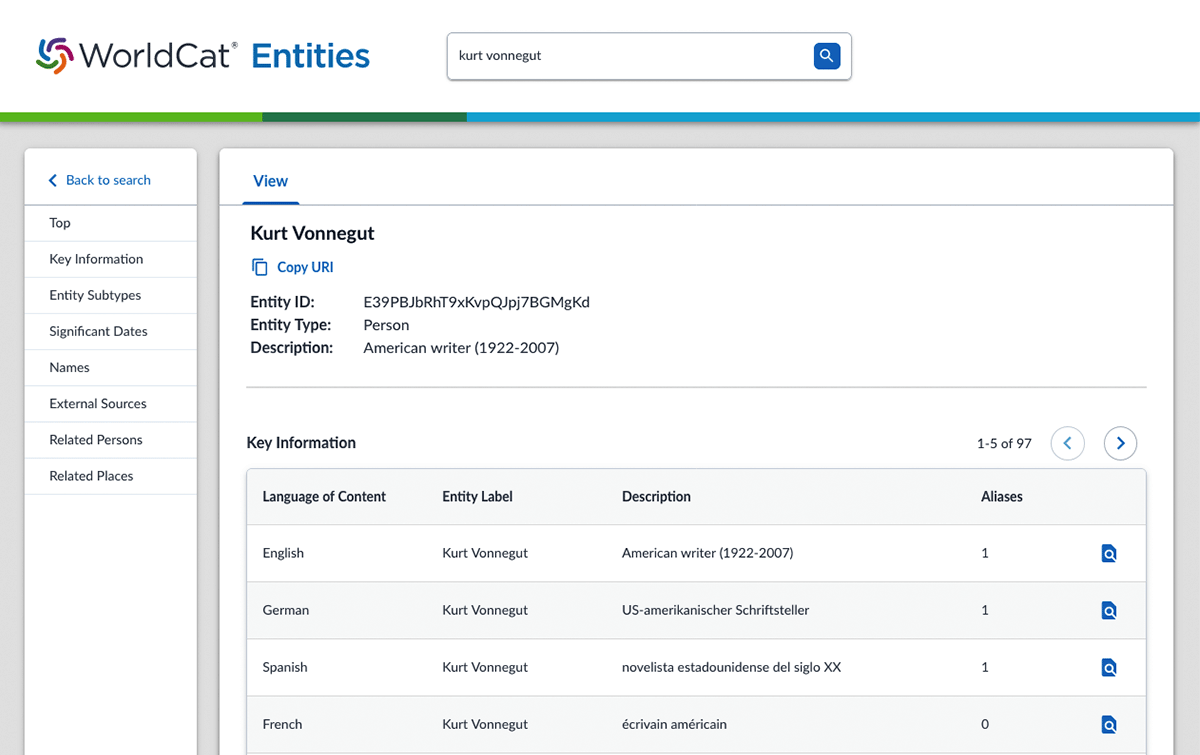Click the Copy URI icon link
The width and height of the screenshot is (1200, 755).
tap(292, 267)
